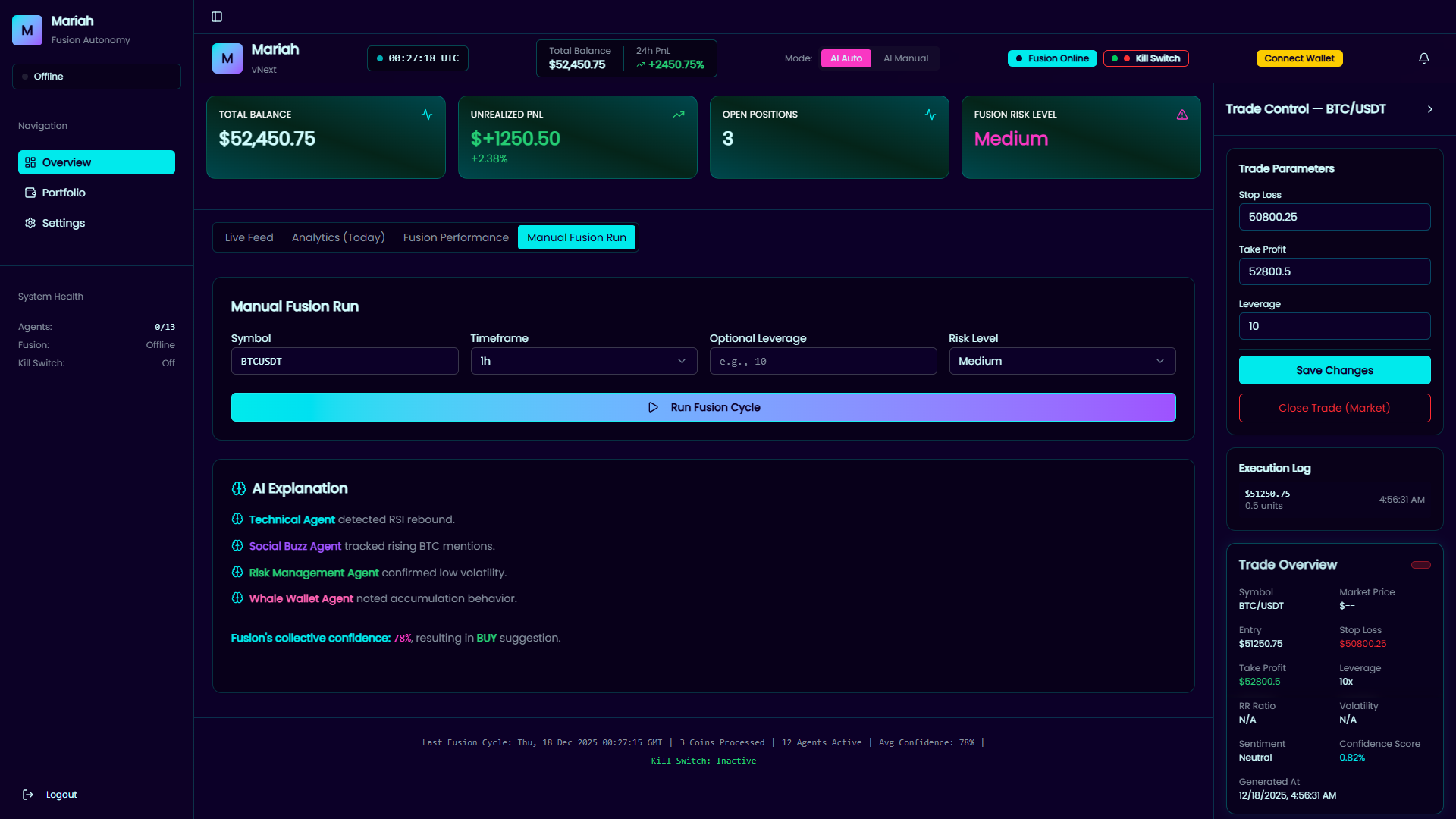This screenshot has height=819, width=1456.
Task: Collapse the Trade Control panel chevron
Action: coord(1429,109)
